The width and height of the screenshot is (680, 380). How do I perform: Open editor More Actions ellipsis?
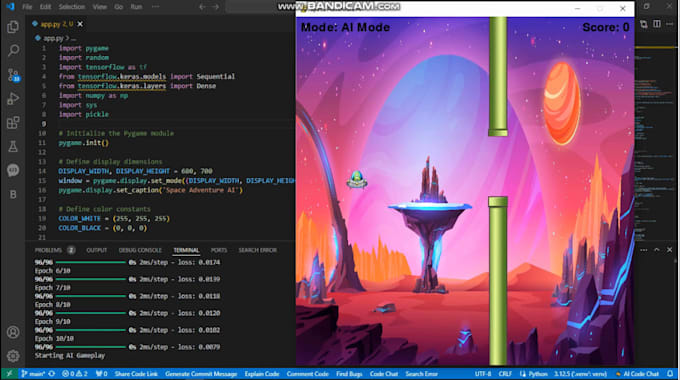pos(670,24)
